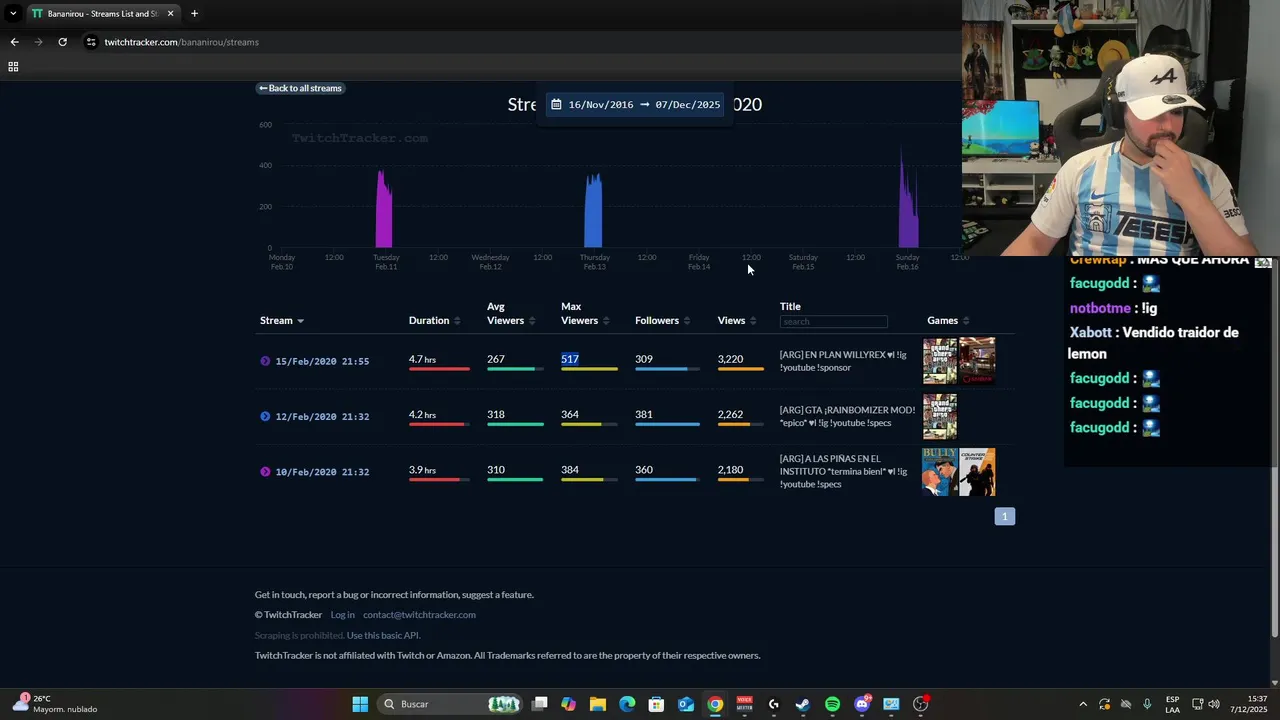Click the purple icon beside 15/Feb/2020 stream
The image size is (1280, 720).
pos(265,361)
